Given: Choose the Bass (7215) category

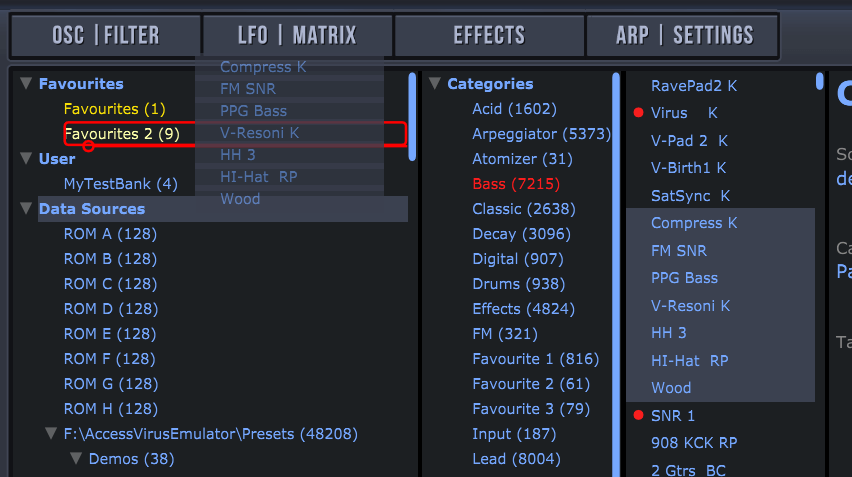Looking at the screenshot, I should click(516, 184).
